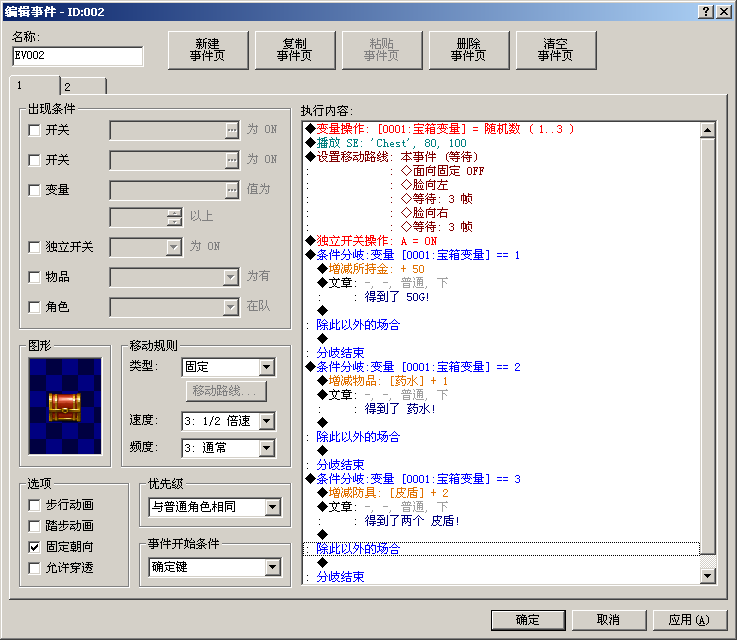737x640 pixels.
Task: Click the event name field EV002
Action: click(x=78, y=56)
